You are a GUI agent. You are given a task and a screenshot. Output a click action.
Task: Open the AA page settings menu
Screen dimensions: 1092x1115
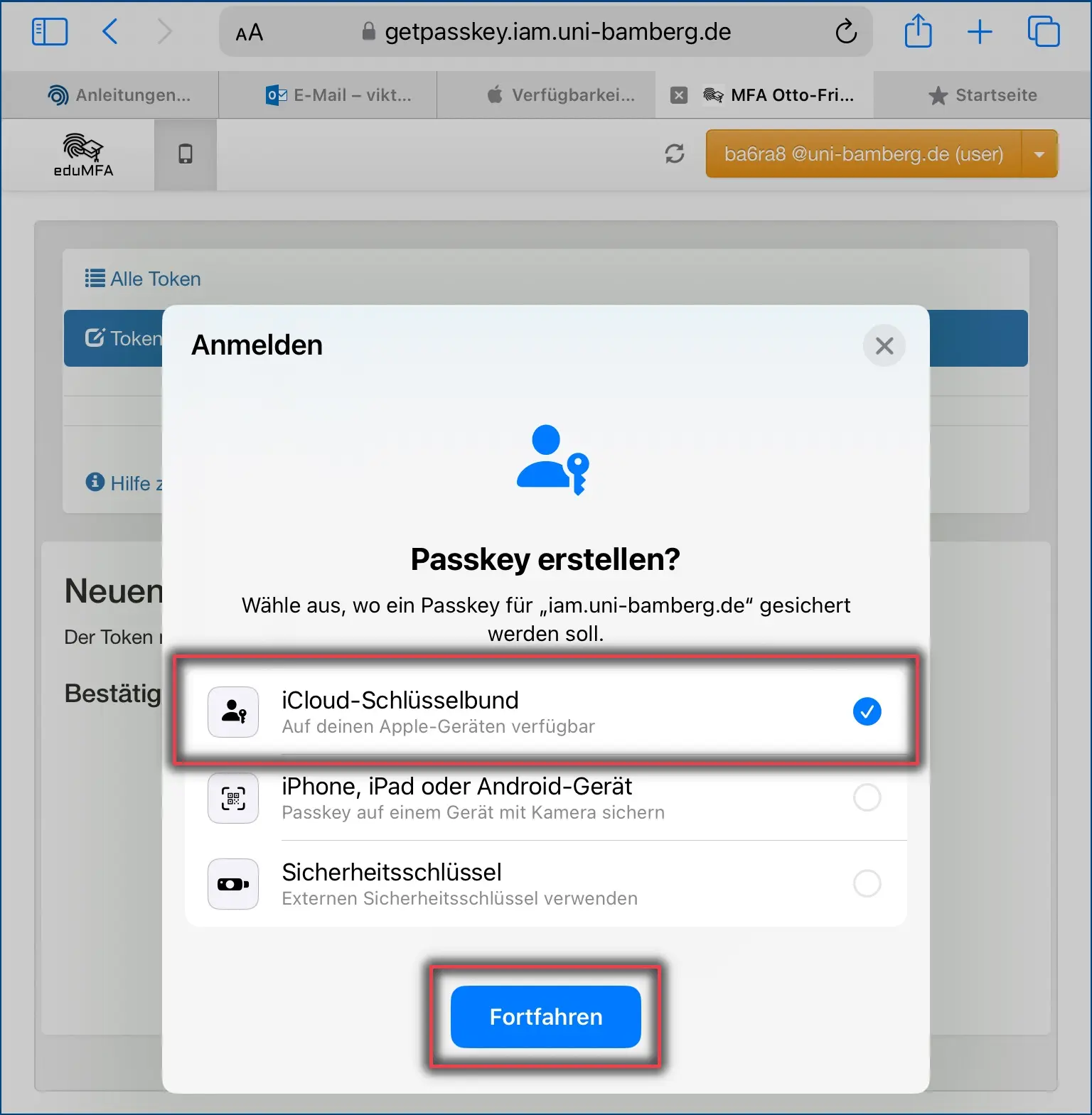tap(250, 33)
